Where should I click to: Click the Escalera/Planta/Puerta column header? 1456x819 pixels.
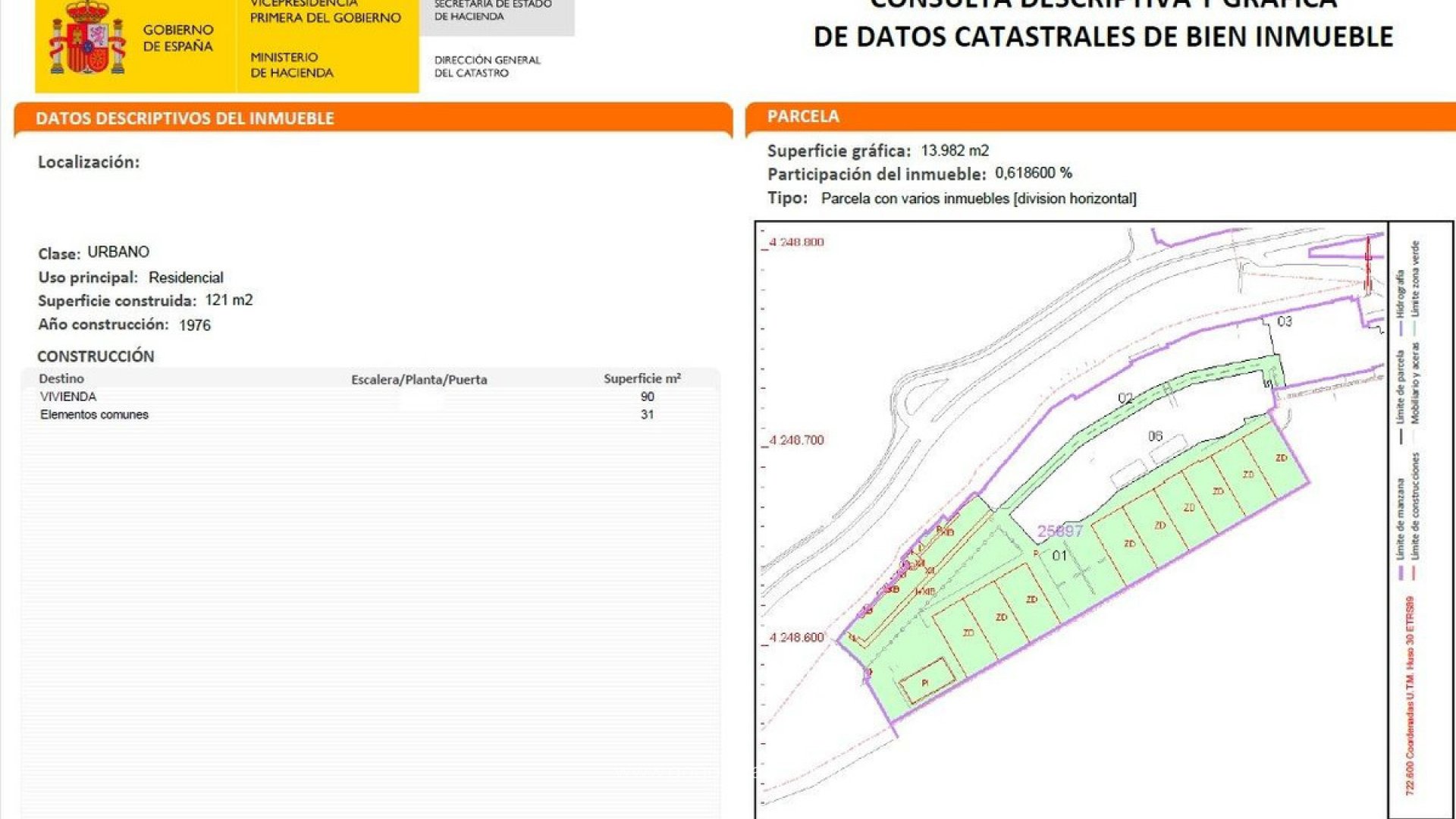419,379
